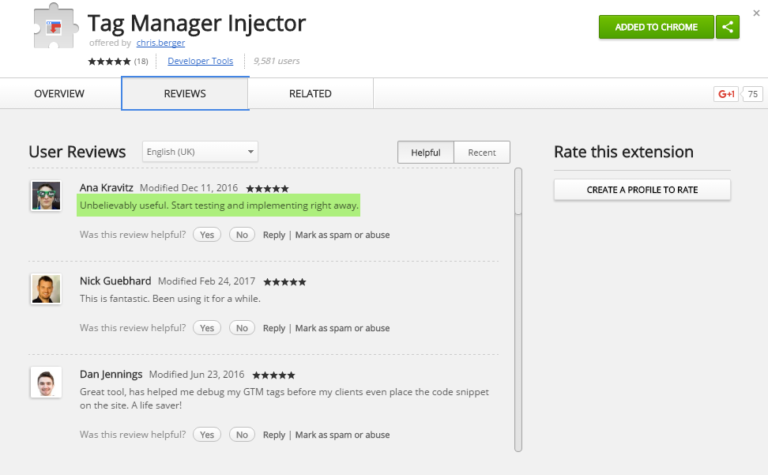Image resolution: width=768 pixels, height=475 pixels.
Task: Click the 'Great tool, has helped me debug' review text
Action: [284, 399]
